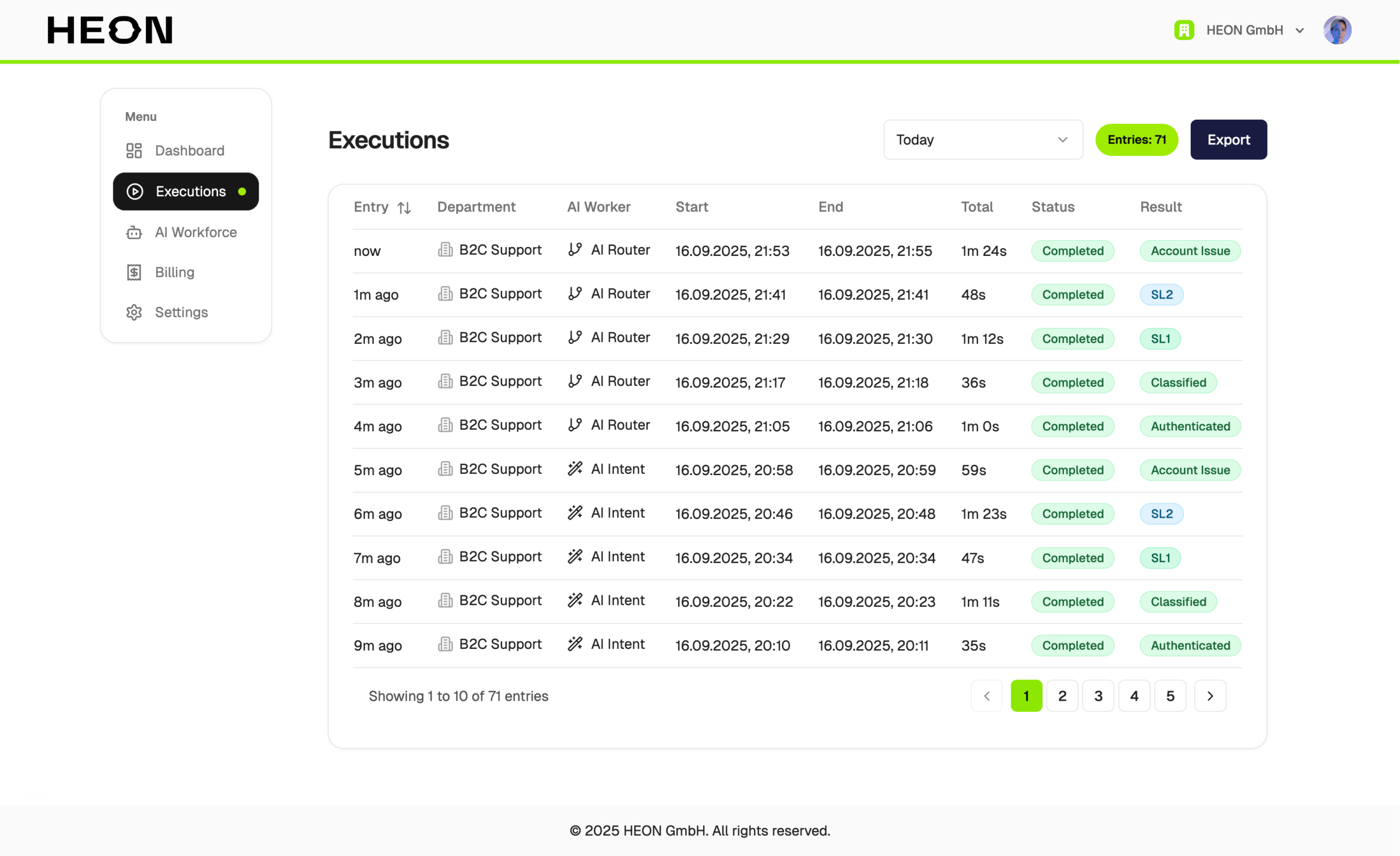Open the Today date range dropdown

point(983,140)
